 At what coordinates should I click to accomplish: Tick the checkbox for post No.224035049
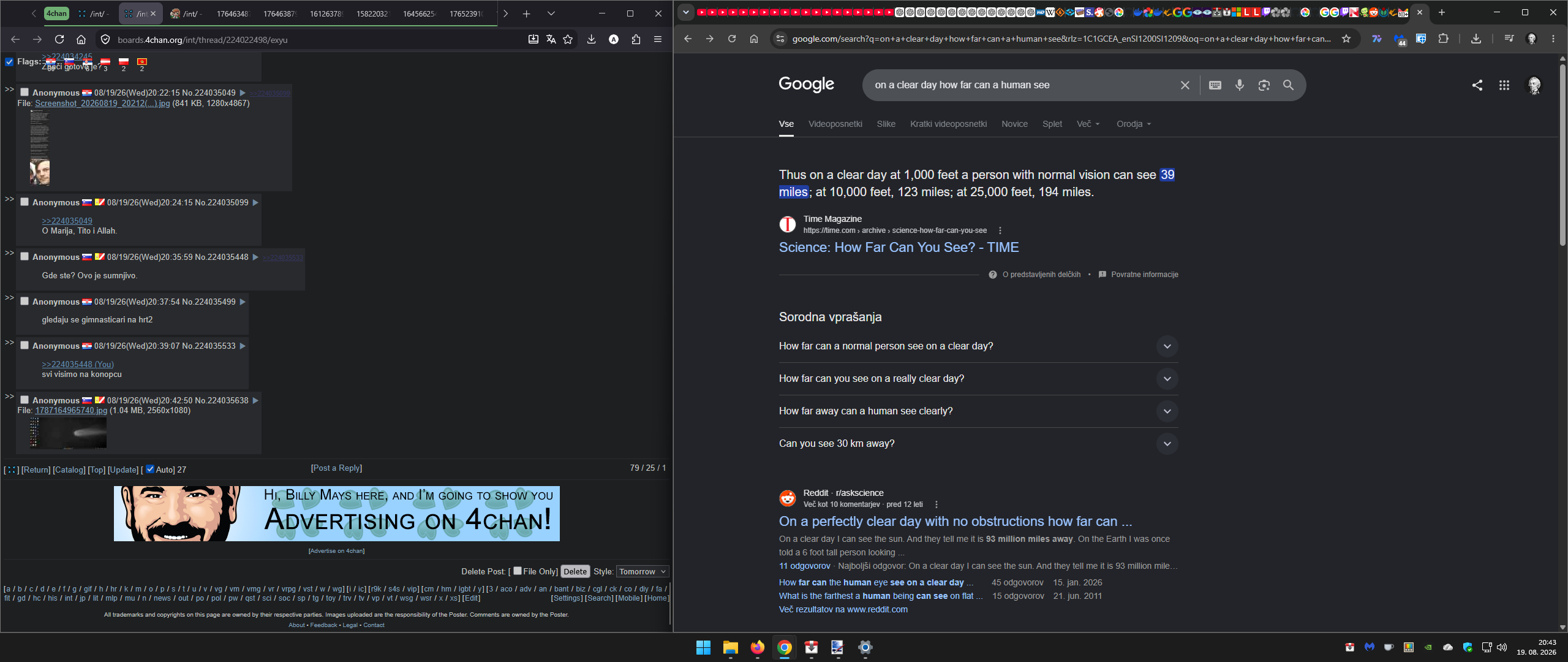tap(24, 92)
